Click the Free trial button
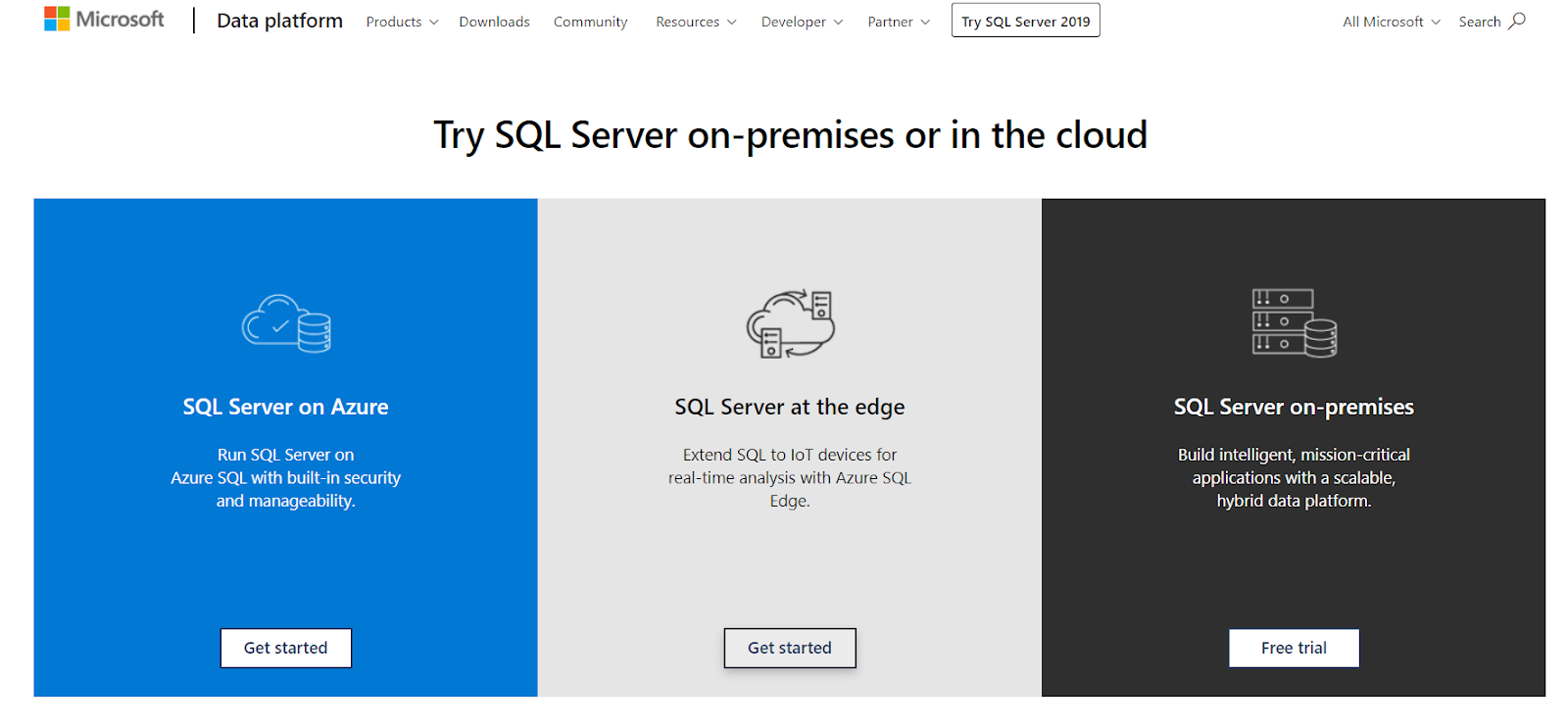This screenshot has width=1568, height=727. pos(1294,648)
